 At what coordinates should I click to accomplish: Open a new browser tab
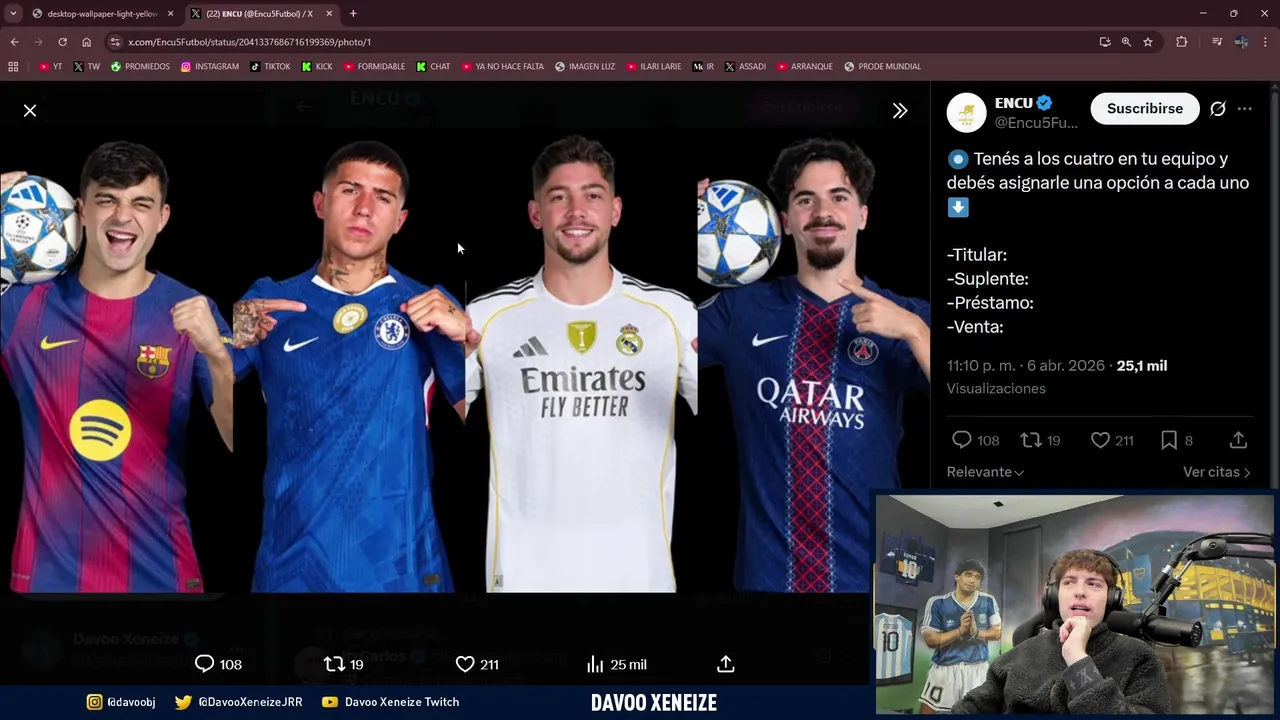(x=353, y=14)
